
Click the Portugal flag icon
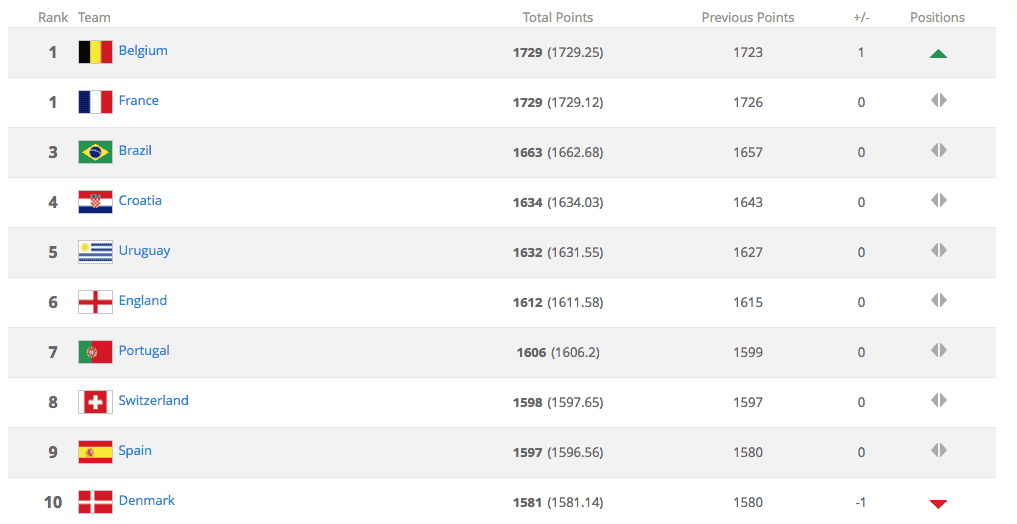(x=95, y=352)
